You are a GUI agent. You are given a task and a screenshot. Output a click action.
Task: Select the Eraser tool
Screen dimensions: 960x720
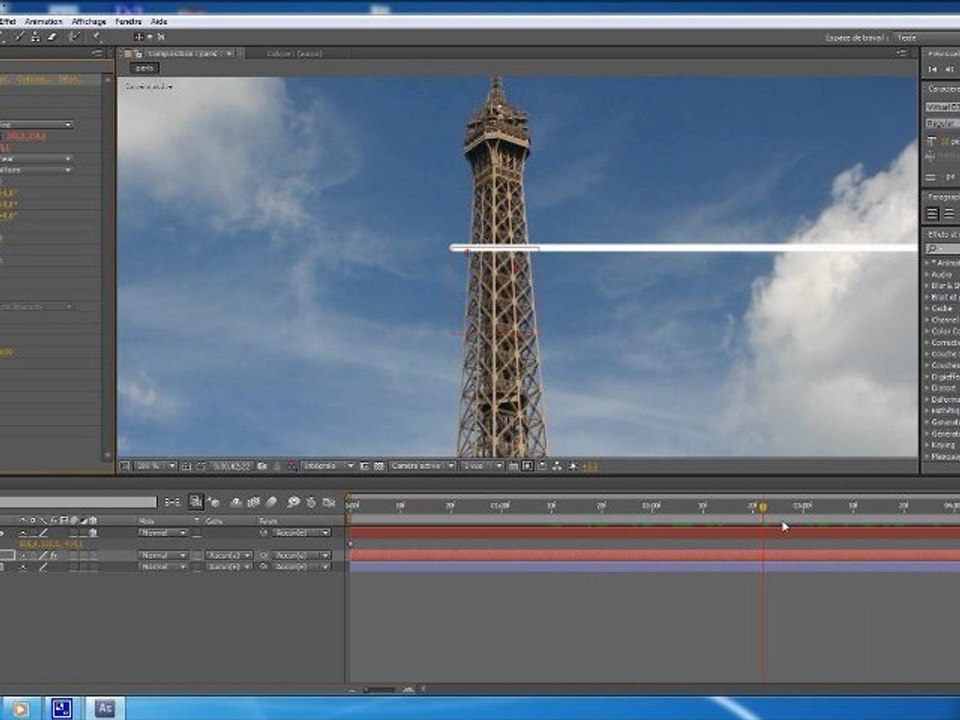click(52, 37)
